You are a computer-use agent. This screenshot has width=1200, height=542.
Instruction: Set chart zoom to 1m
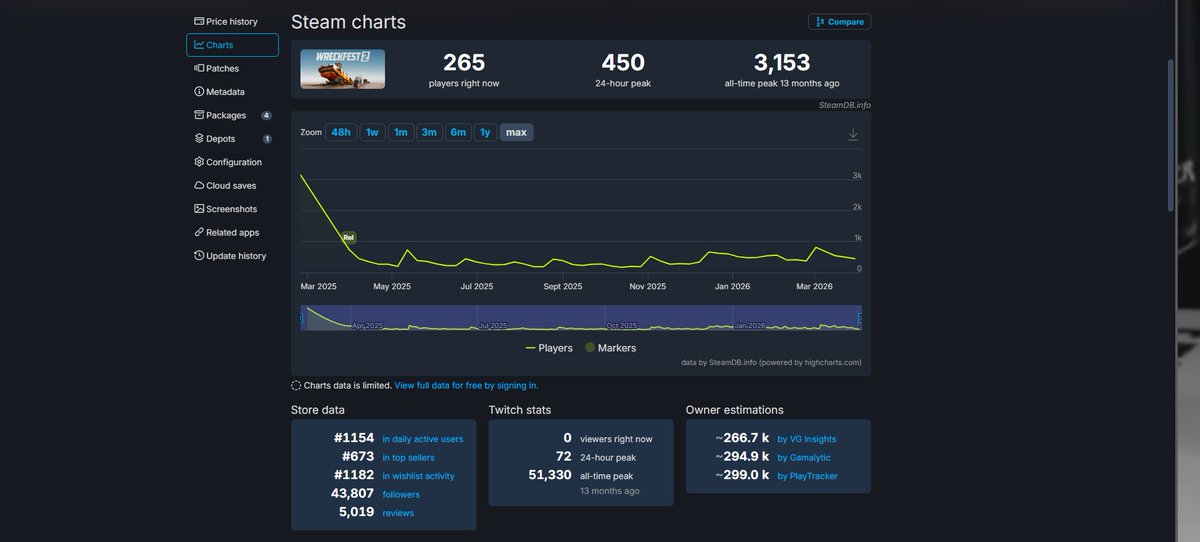[400, 132]
